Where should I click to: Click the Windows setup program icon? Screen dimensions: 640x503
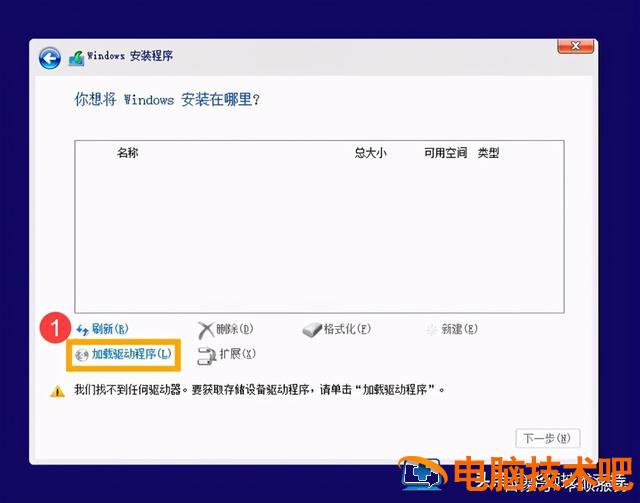tap(76, 58)
